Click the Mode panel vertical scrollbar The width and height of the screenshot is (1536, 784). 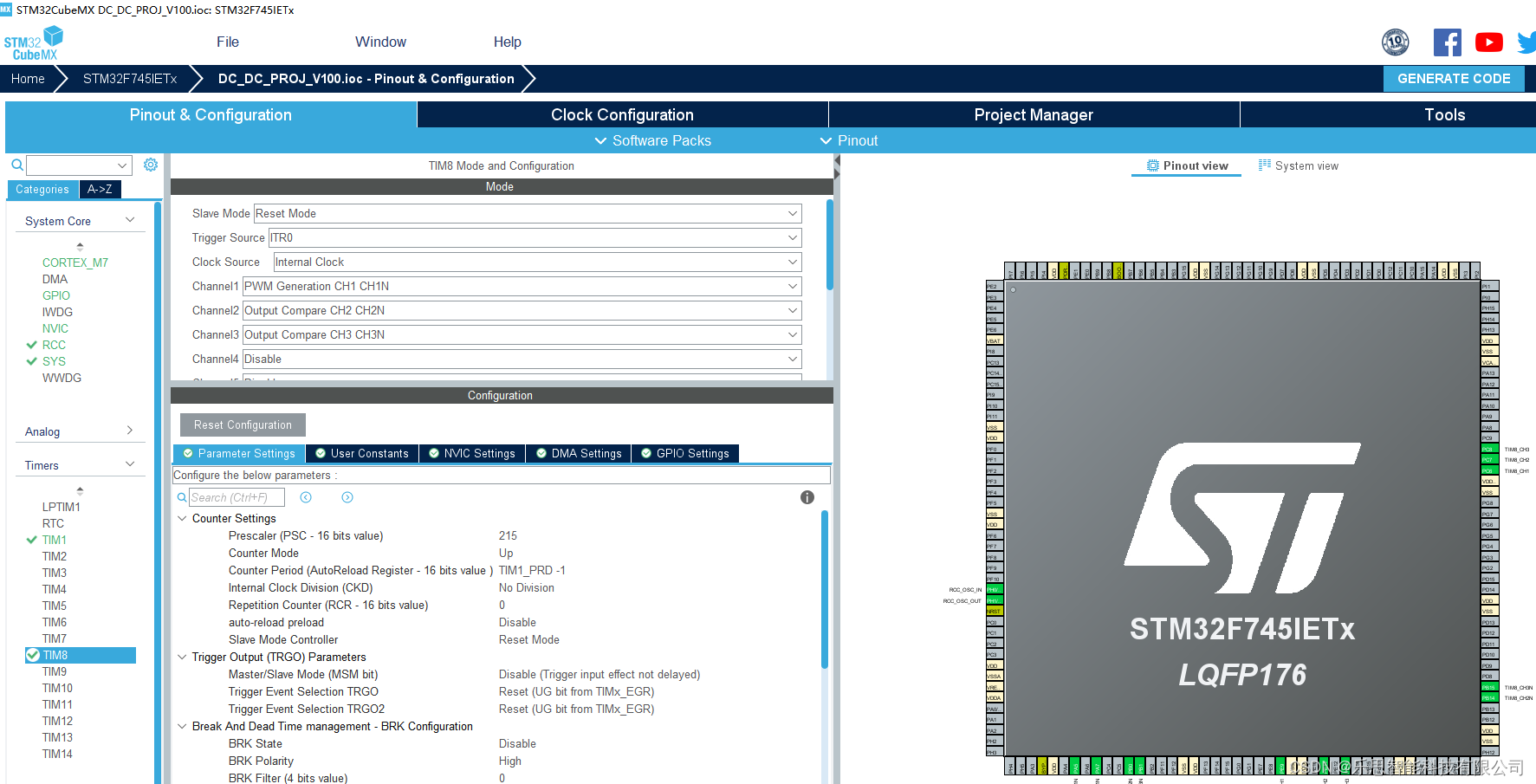pos(830,245)
